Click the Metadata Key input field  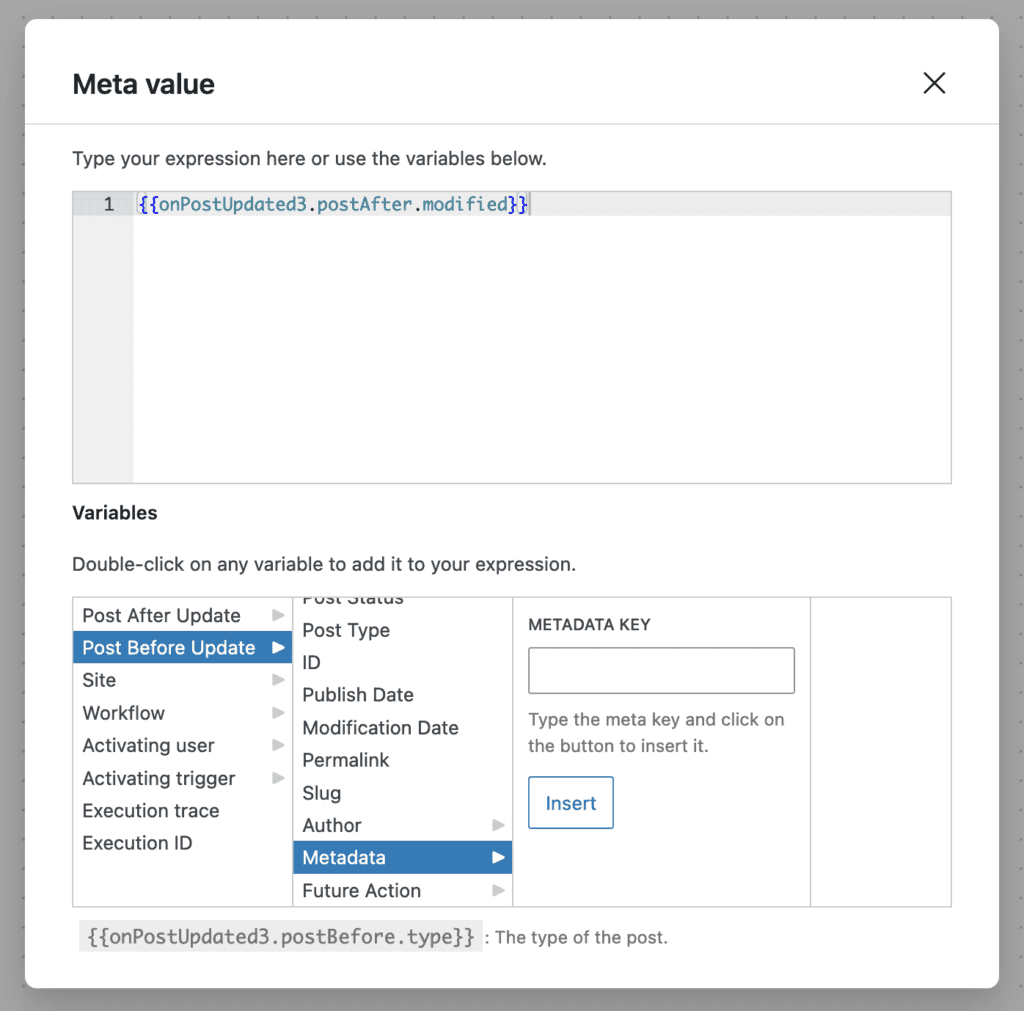[660, 670]
